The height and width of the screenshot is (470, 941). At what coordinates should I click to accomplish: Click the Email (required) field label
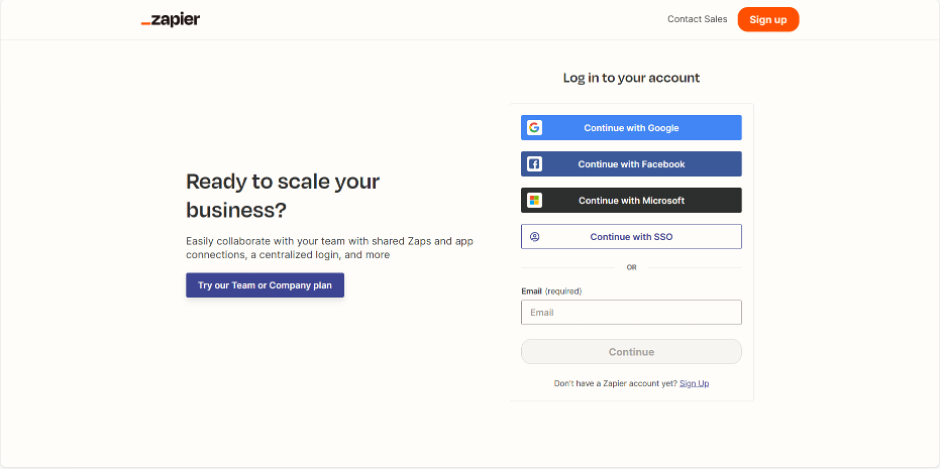pyautogui.click(x=551, y=291)
